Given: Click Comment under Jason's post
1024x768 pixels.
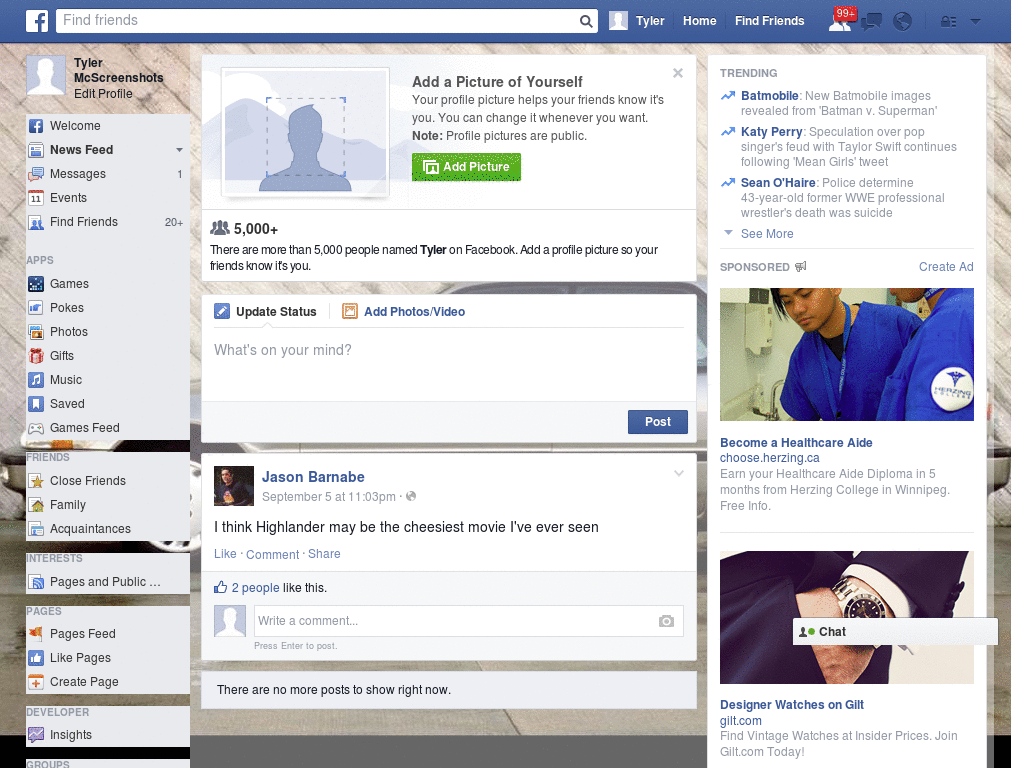Looking at the screenshot, I should [272, 554].
